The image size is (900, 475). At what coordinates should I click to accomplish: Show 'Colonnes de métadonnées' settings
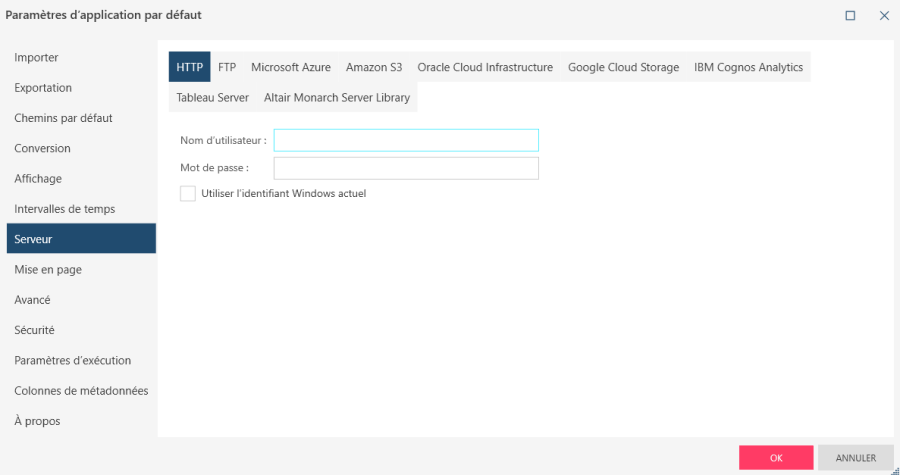click(81, 391)
